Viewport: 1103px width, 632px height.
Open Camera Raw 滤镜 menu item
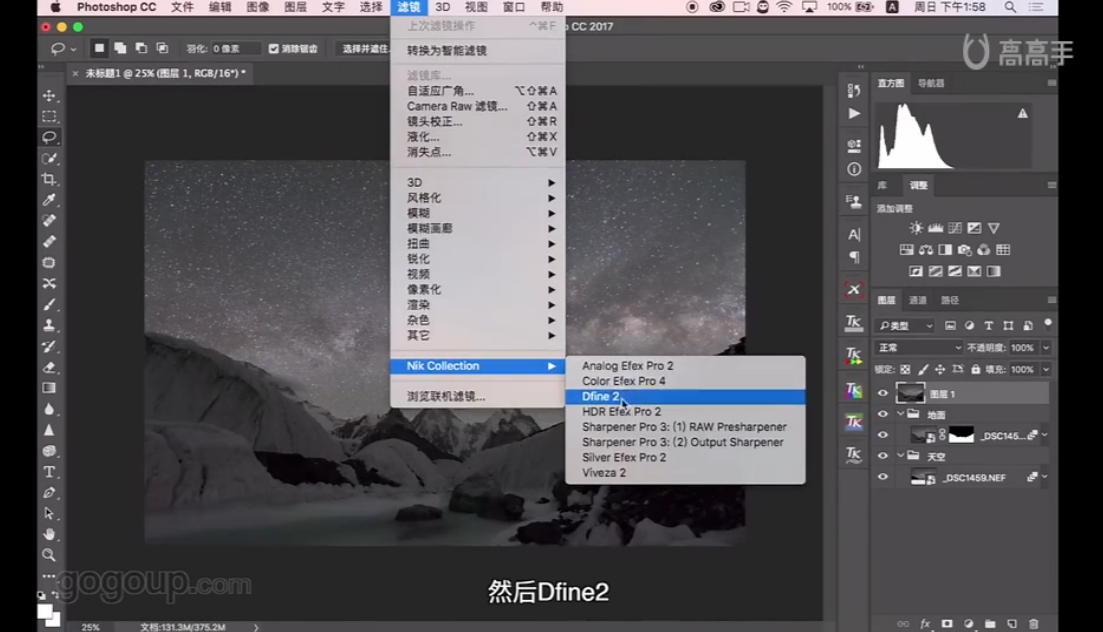478,106
